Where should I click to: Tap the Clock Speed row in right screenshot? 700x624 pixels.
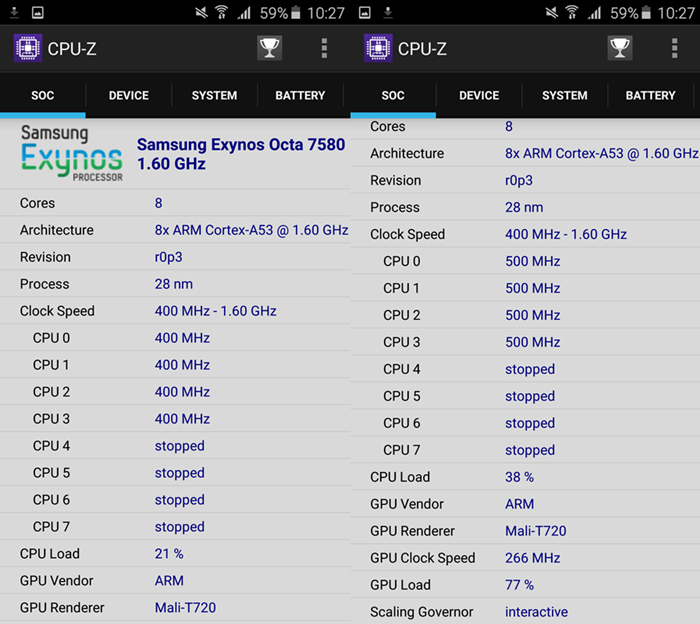pos(525,234)
